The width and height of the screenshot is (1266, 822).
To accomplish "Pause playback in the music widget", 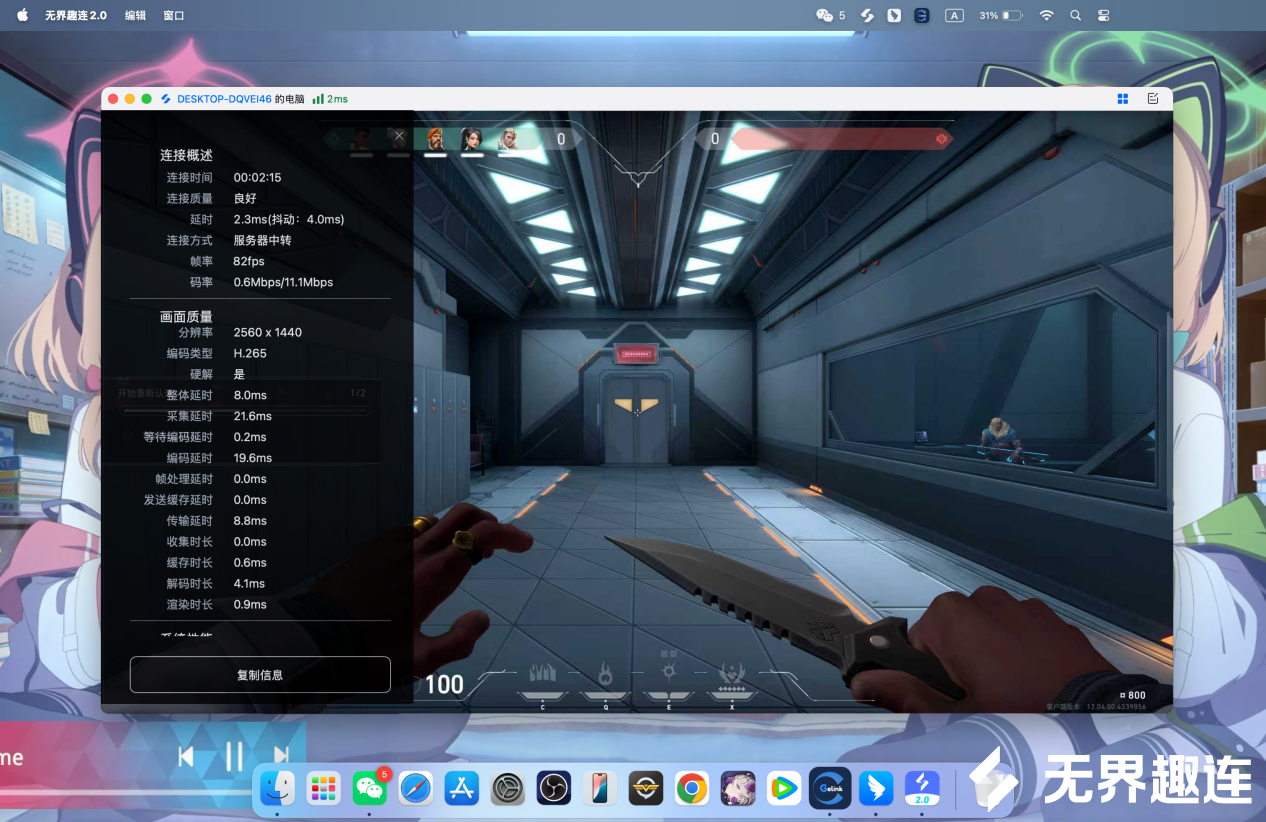I will [x=234, y=757].
